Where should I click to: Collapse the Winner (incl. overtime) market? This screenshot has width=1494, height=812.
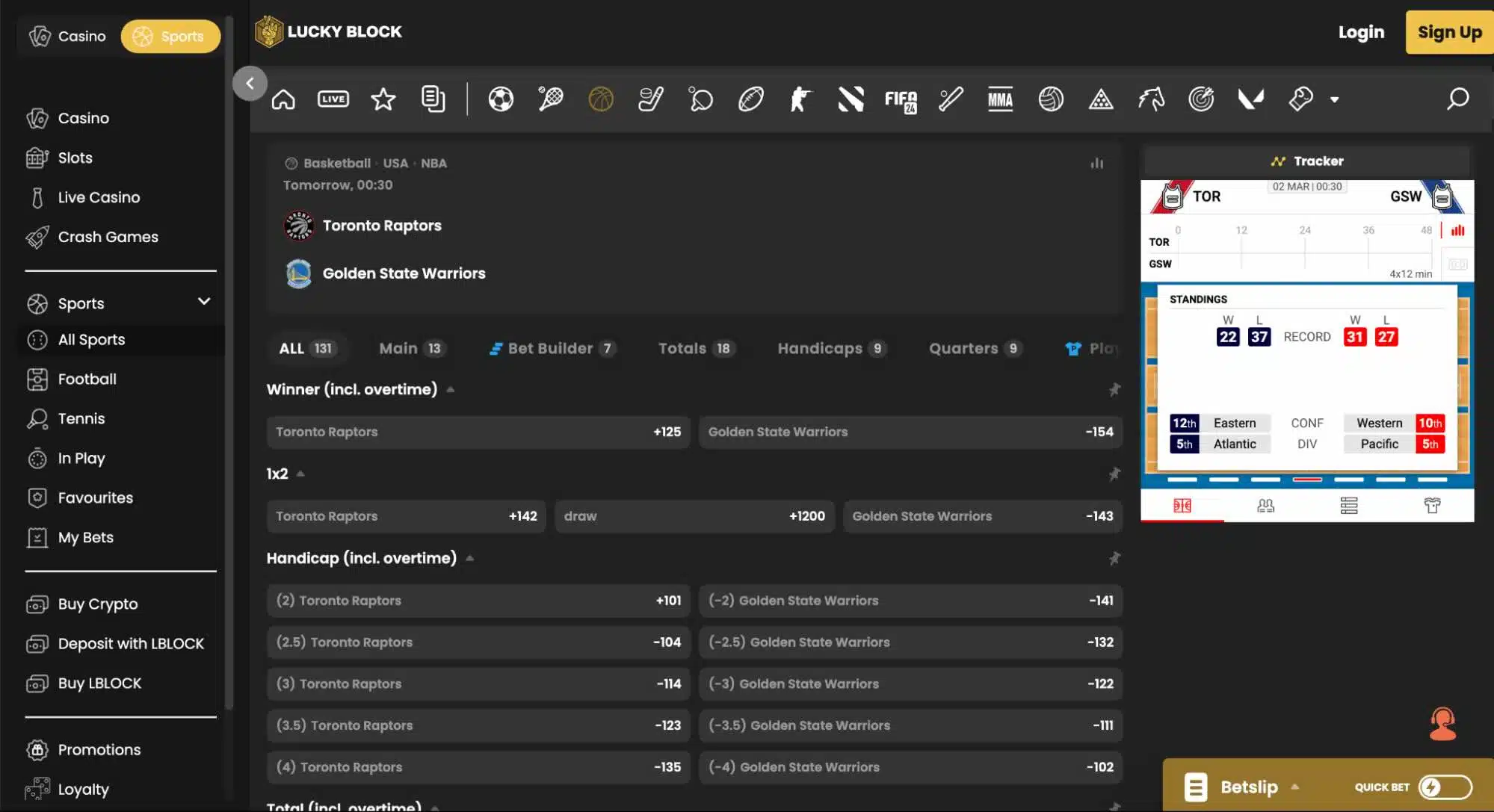point(450,389)
